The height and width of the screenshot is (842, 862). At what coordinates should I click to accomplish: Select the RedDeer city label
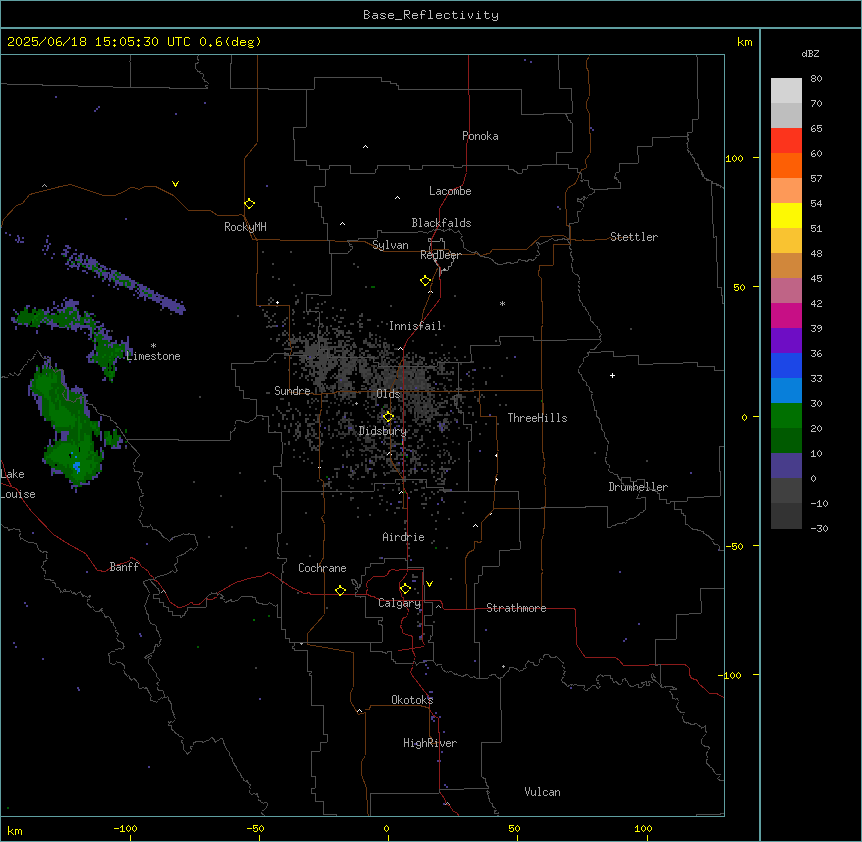[x=440, y=255]
